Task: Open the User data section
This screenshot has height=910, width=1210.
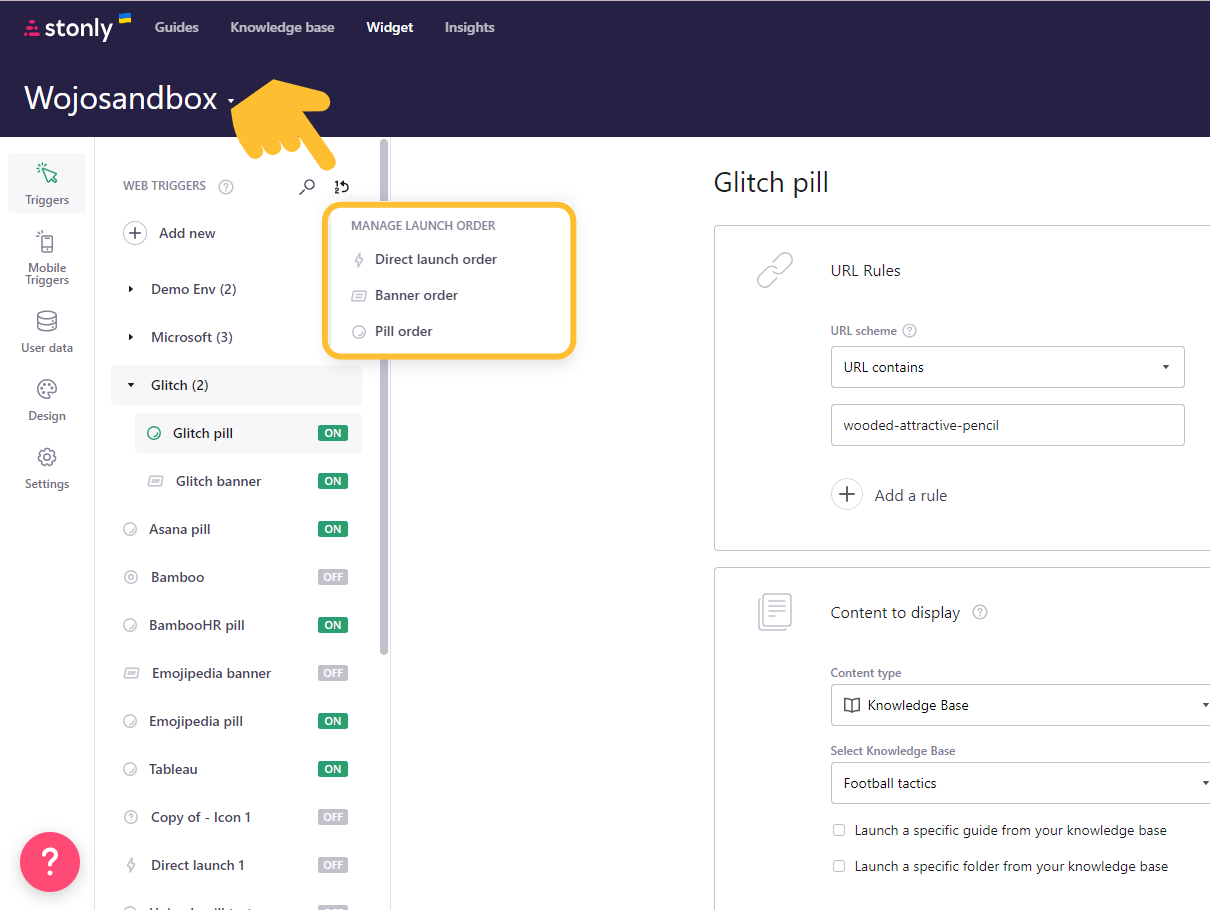Action: [46, 331]
